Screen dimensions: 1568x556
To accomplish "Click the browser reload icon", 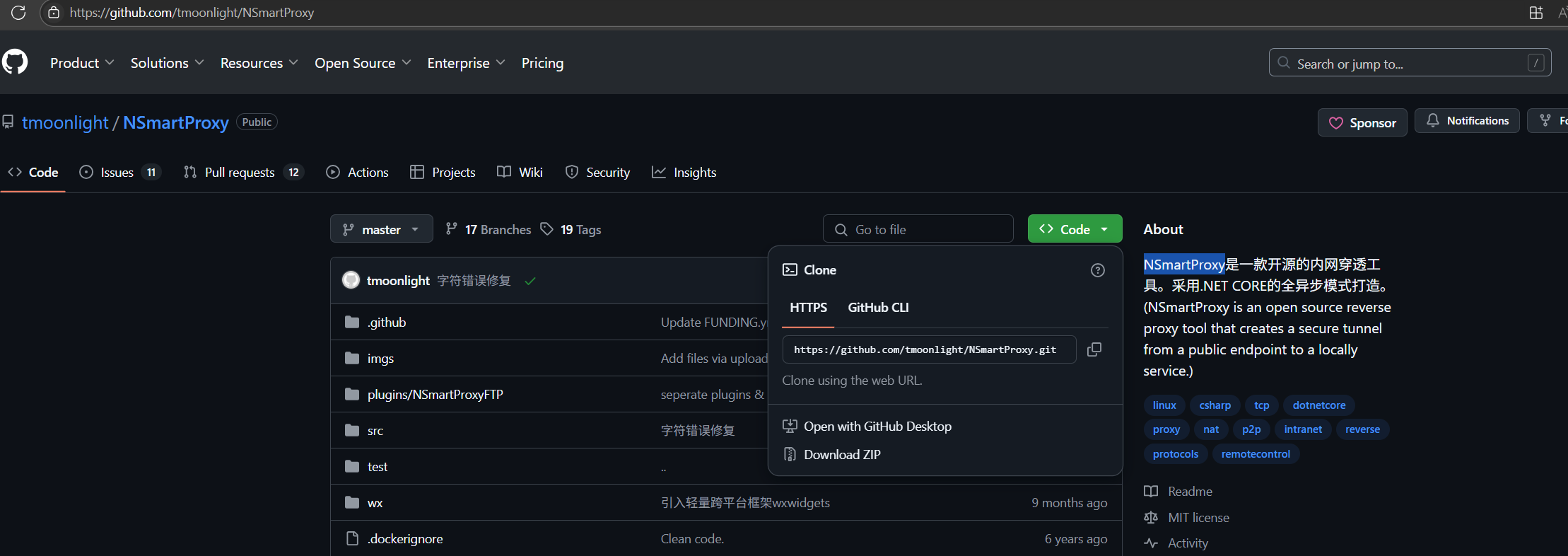I will 18,13.
